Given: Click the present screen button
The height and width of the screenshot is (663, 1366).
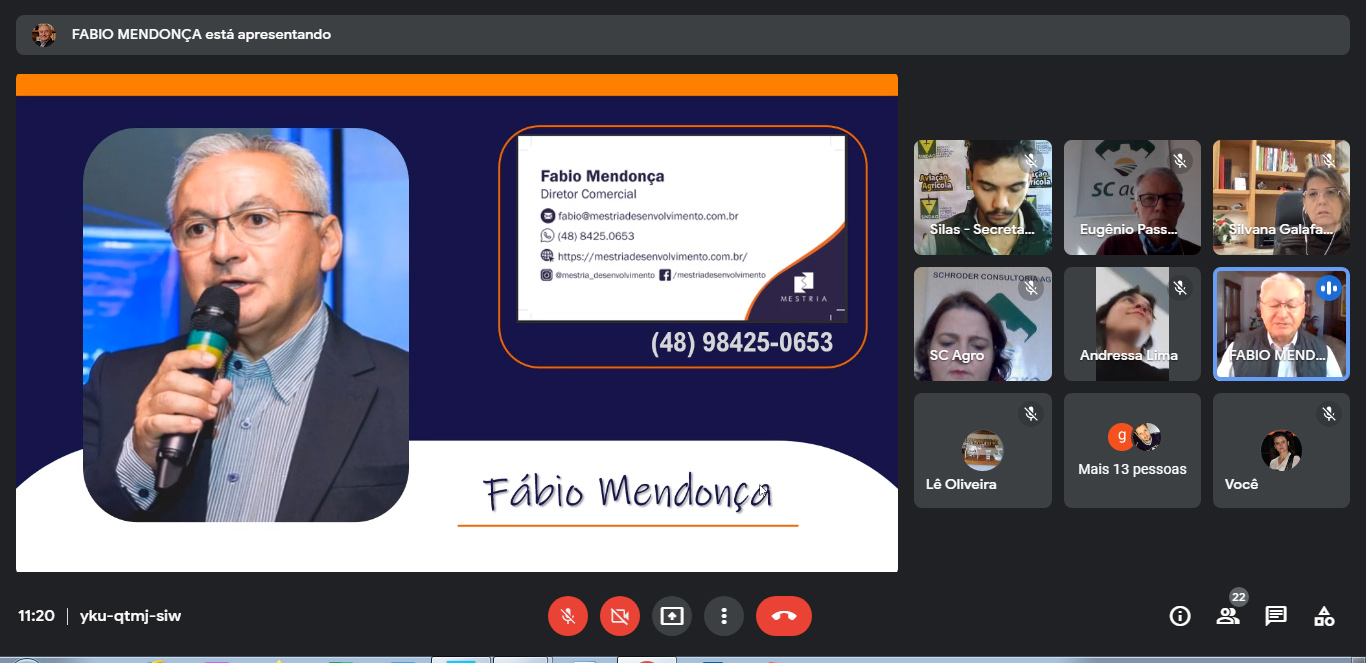Looking at the screenshot, I should tap(672, 616).
